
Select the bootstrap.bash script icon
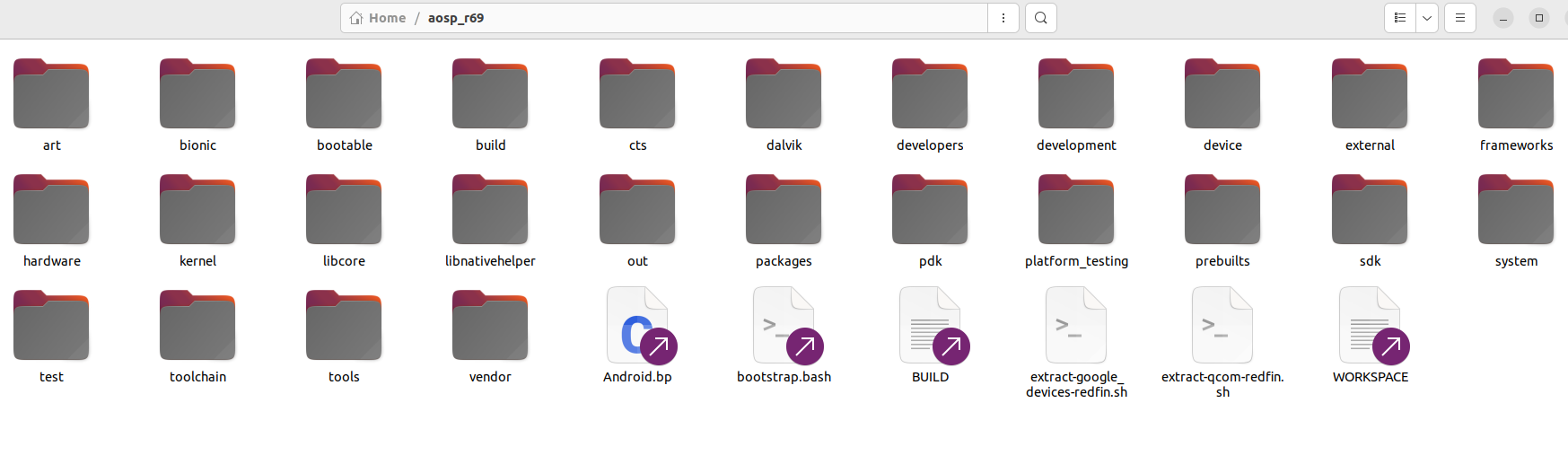click(784, 326)
